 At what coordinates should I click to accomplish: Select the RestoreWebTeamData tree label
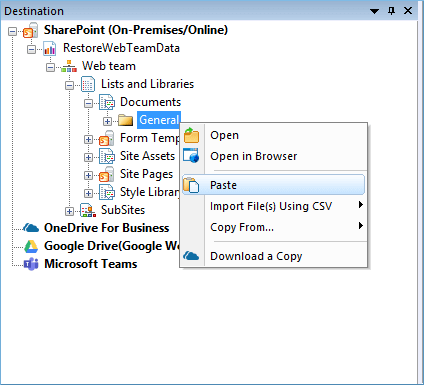click(121, 48)
